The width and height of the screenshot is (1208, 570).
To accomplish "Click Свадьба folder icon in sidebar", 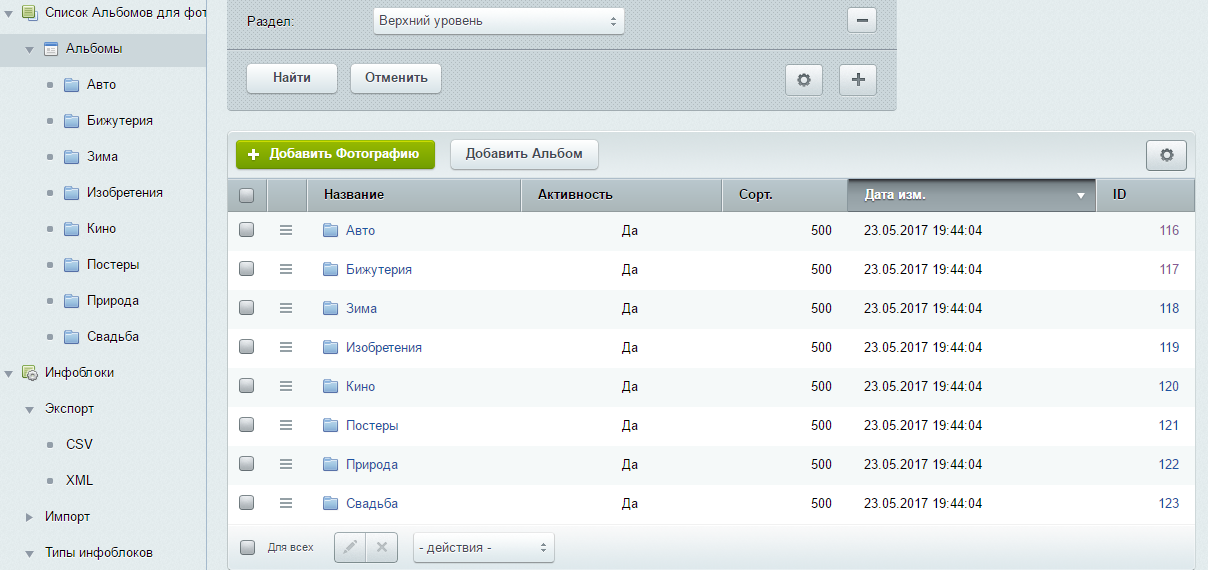I will tap(71, 337).
